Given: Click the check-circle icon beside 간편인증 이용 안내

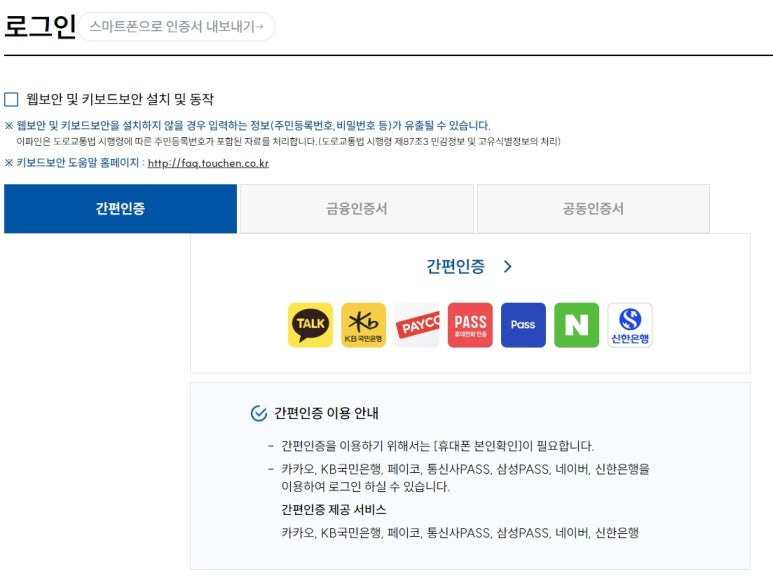Looking at the screenshot, I should click(259, 413).
